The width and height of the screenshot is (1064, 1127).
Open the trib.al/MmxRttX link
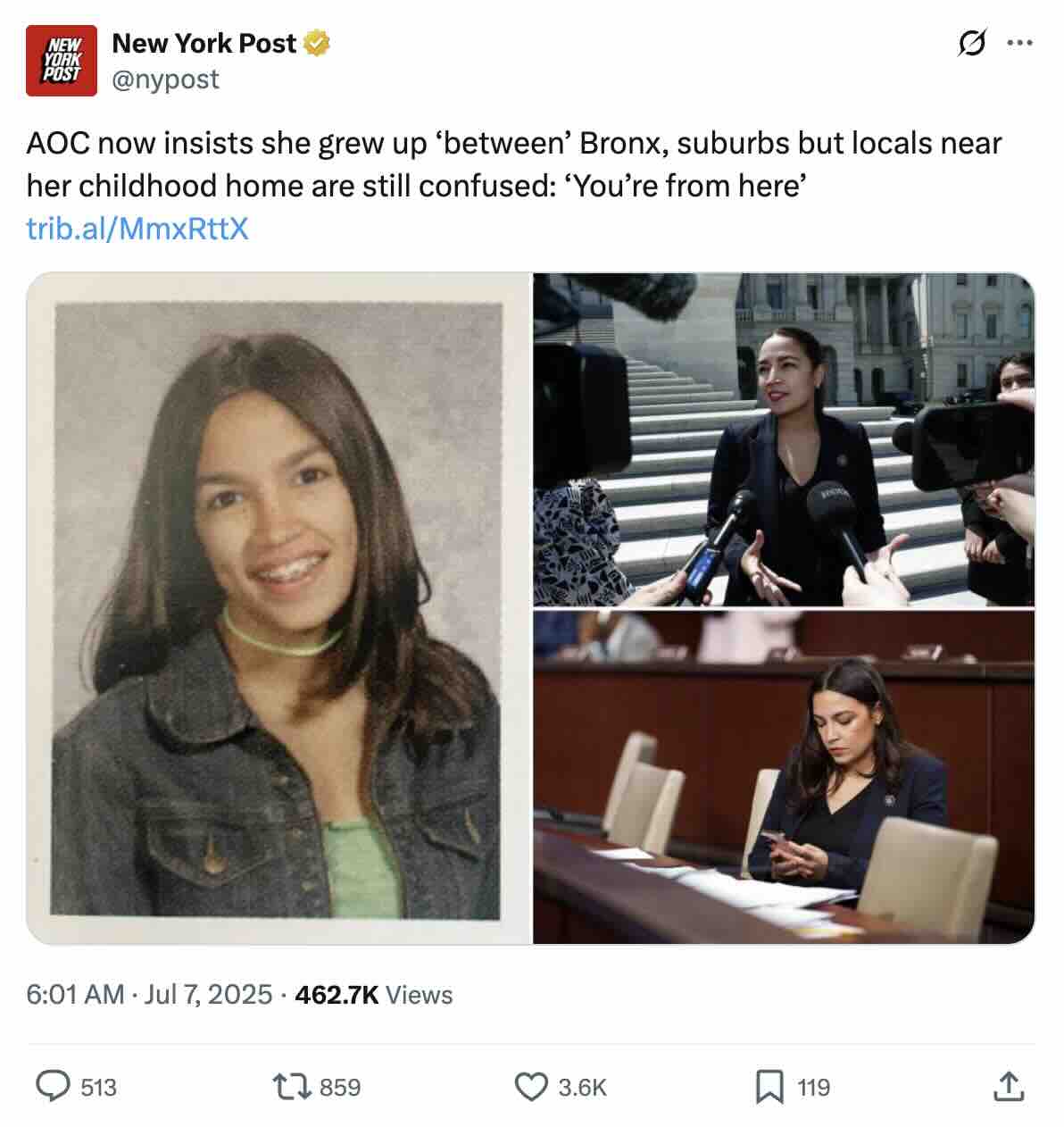click(137, 229)
